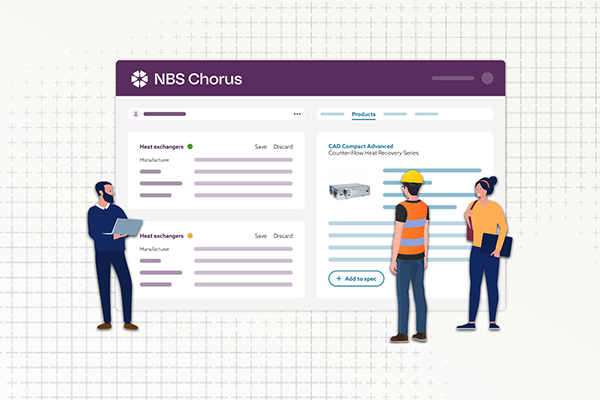Click the small user icon in breadcrumb bar
The height and width of the screenshot is (400, 600).
coord(135,114)
